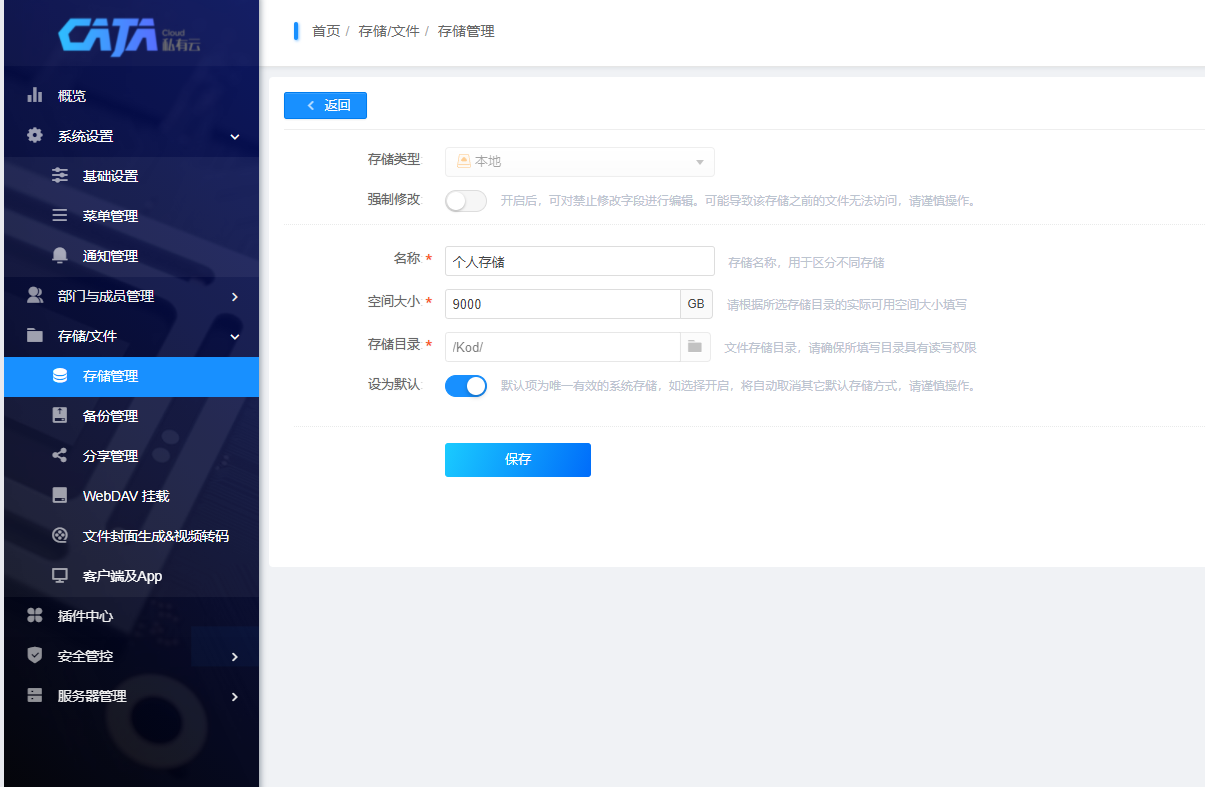Viewport: 1205px width, 787px height.
Task: Click the 通知管理 bell icon
Action: click(60, 256)
